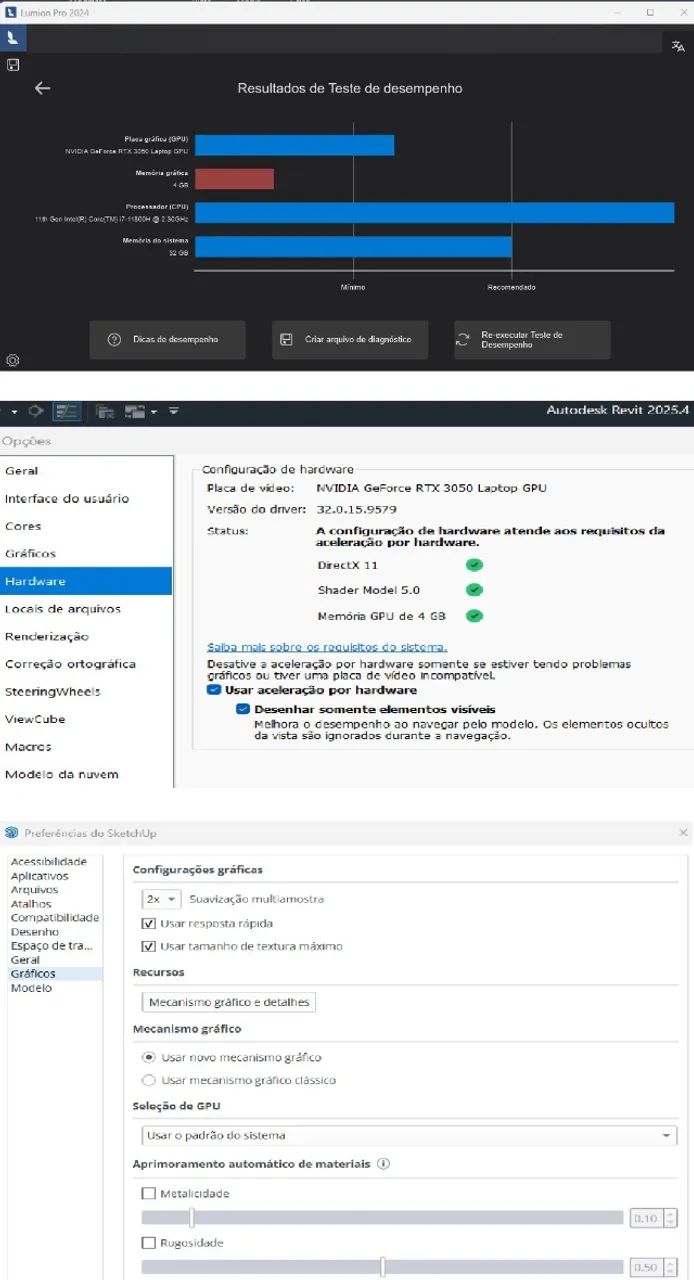This screenshot has height=1280, width=694.
Task: Select Modelo da nuvem in Revit options
Action: [x=86, y=774]
